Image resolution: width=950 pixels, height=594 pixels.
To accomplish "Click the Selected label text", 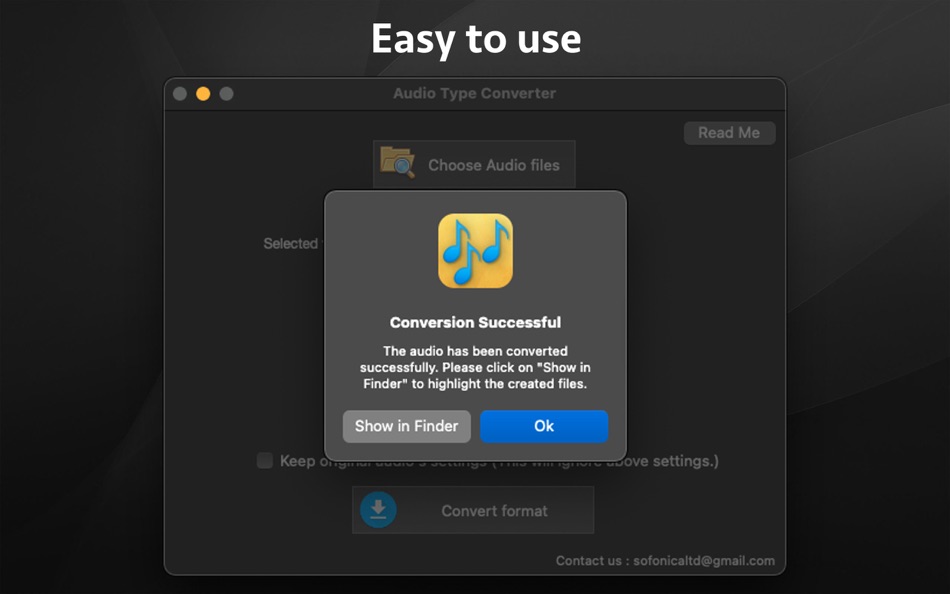I will tap(291, 243).
